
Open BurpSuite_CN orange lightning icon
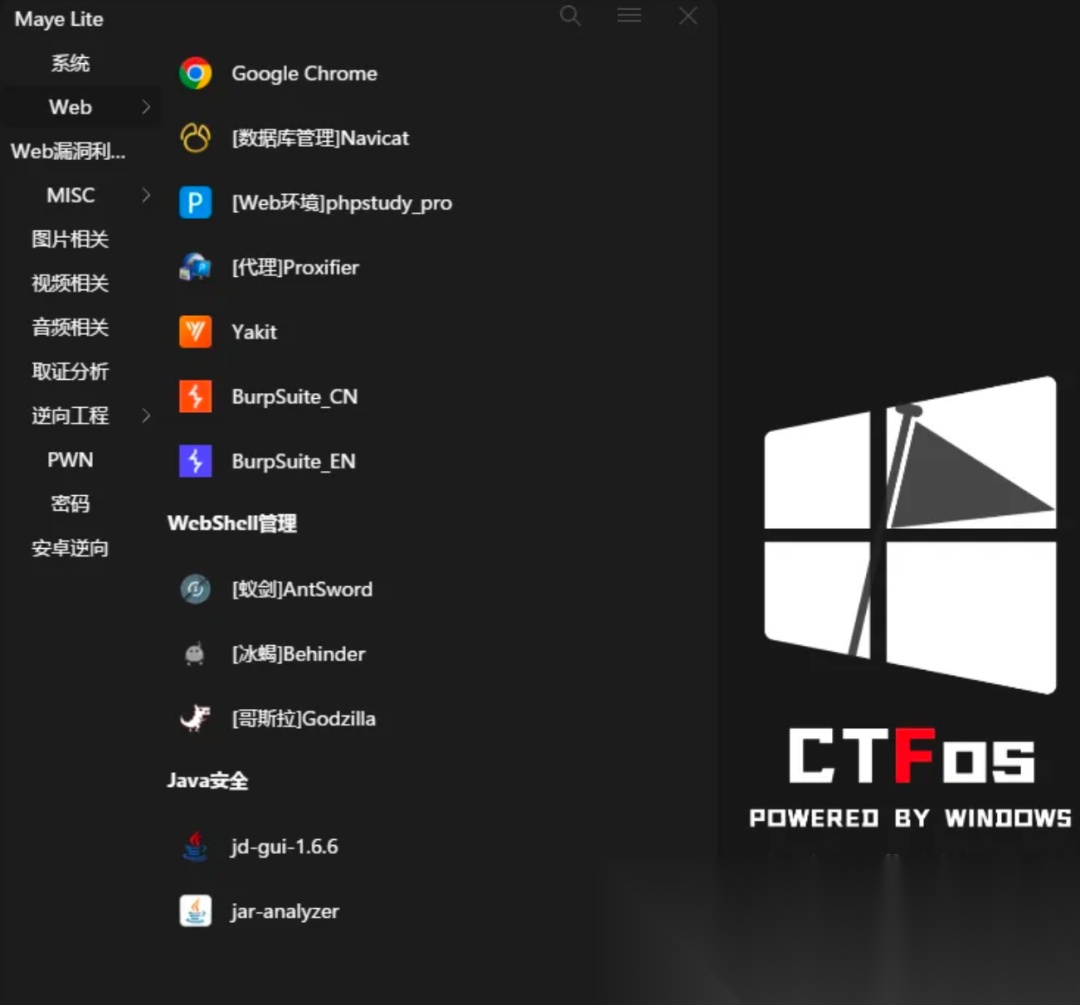[x=196, y=396]
